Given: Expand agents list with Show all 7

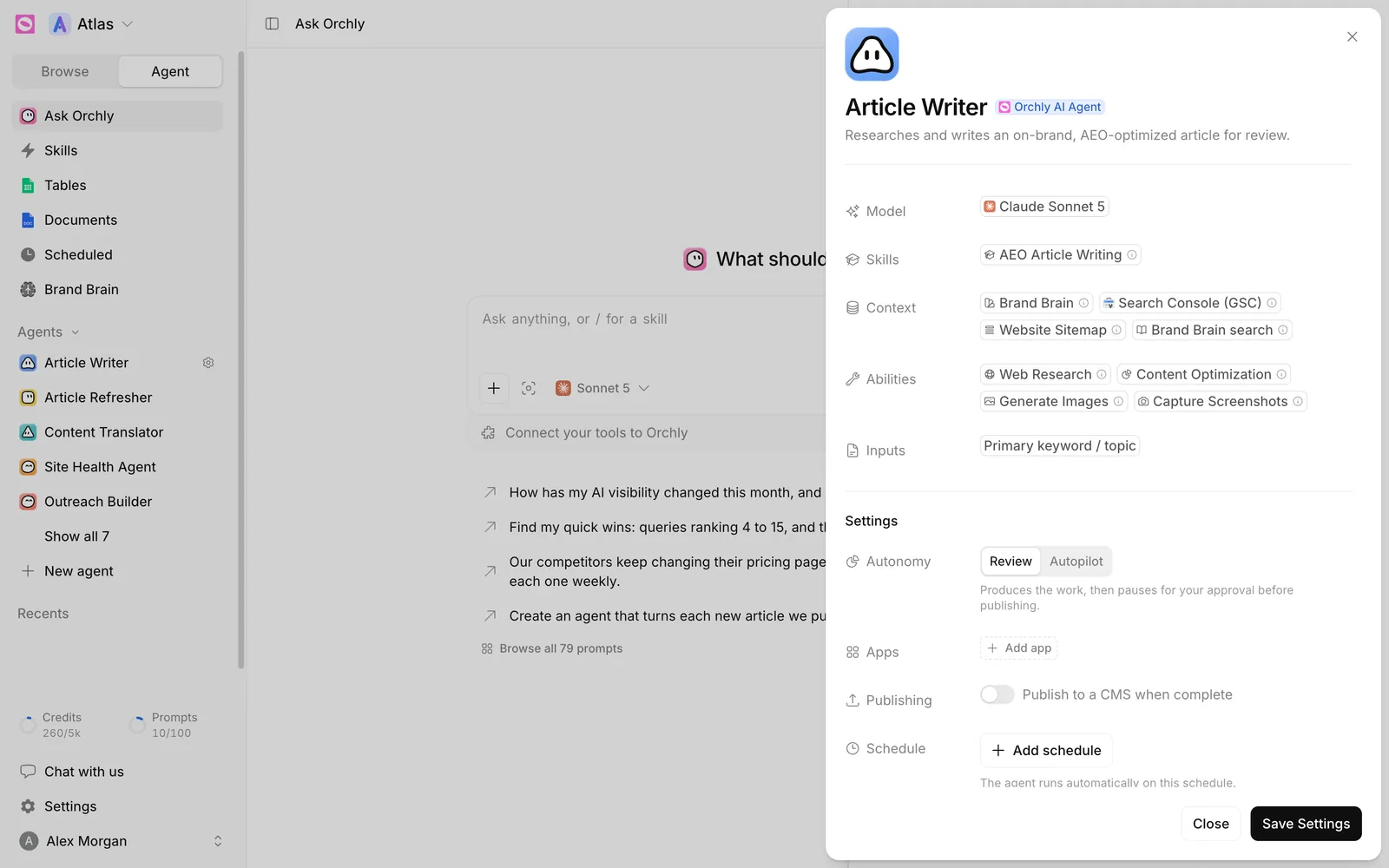Looking at the screenshot, I should coord(76,536).
